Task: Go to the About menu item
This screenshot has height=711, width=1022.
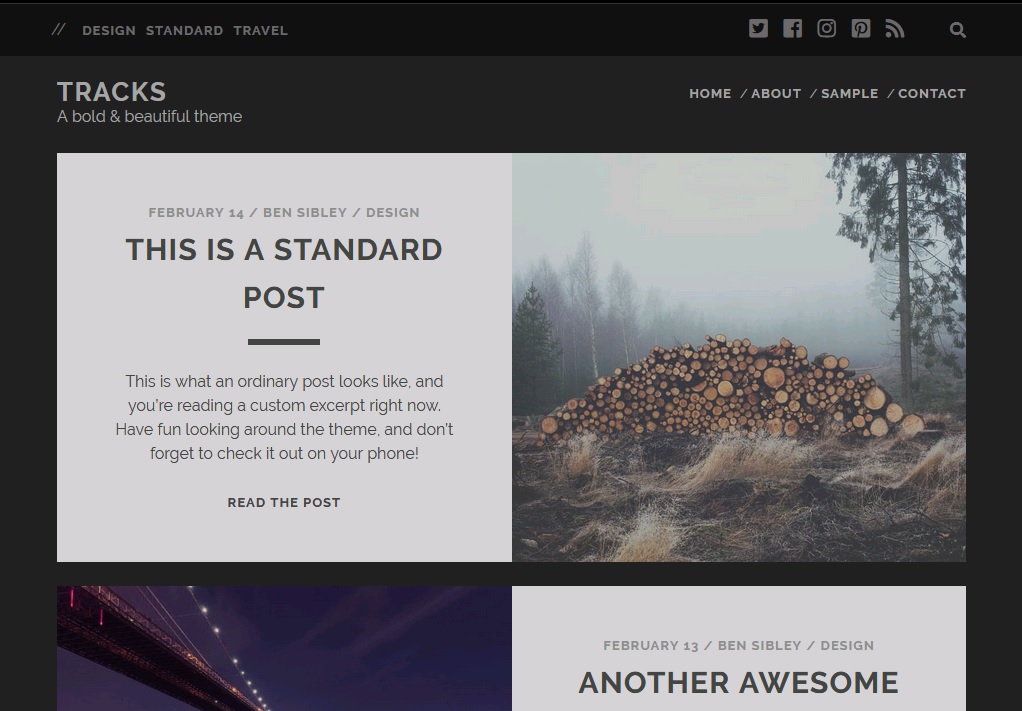Action: tap(776, 94)
